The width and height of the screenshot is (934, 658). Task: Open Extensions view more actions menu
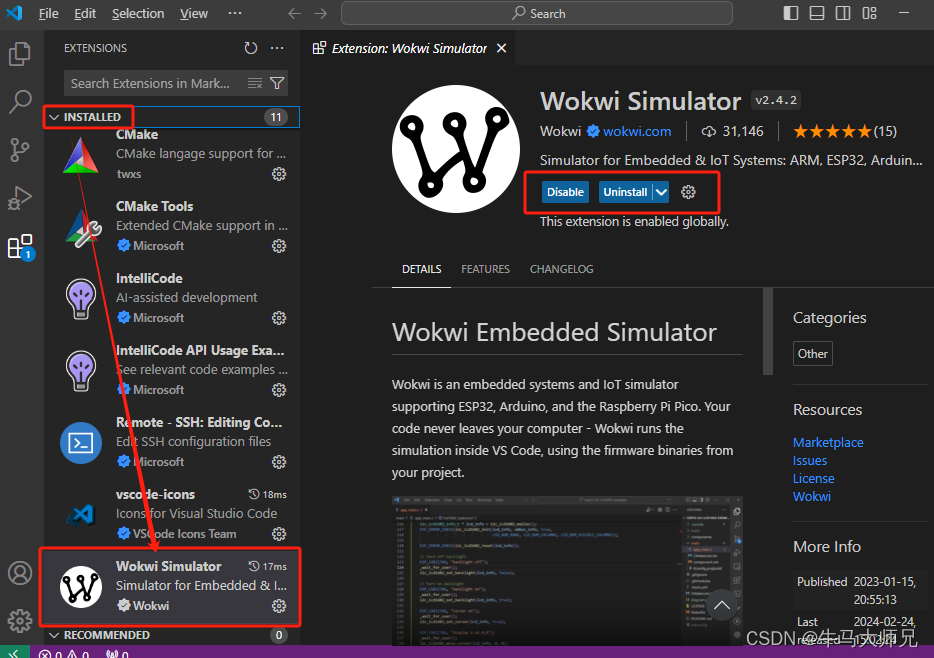coord(277,48)
